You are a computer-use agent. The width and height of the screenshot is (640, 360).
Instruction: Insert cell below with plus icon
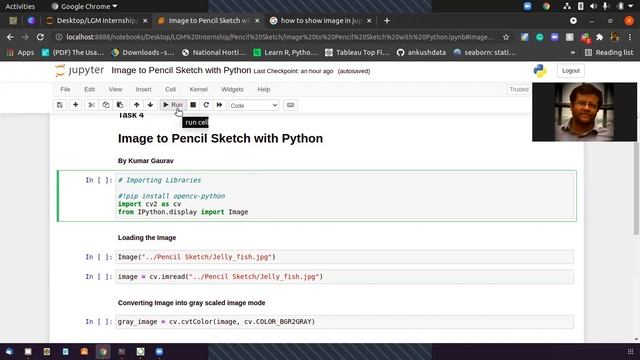click(76, 105)
